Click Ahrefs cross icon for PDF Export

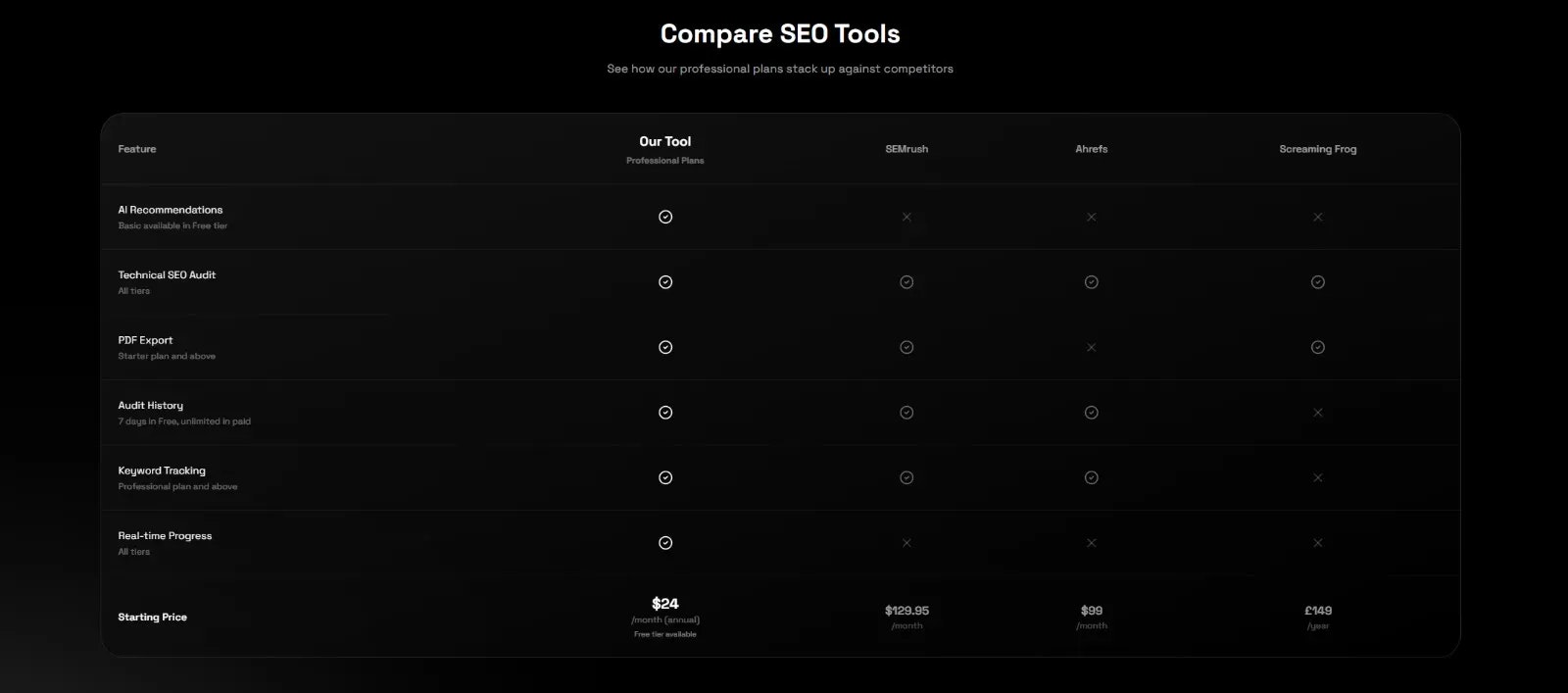click(1092, 347)
